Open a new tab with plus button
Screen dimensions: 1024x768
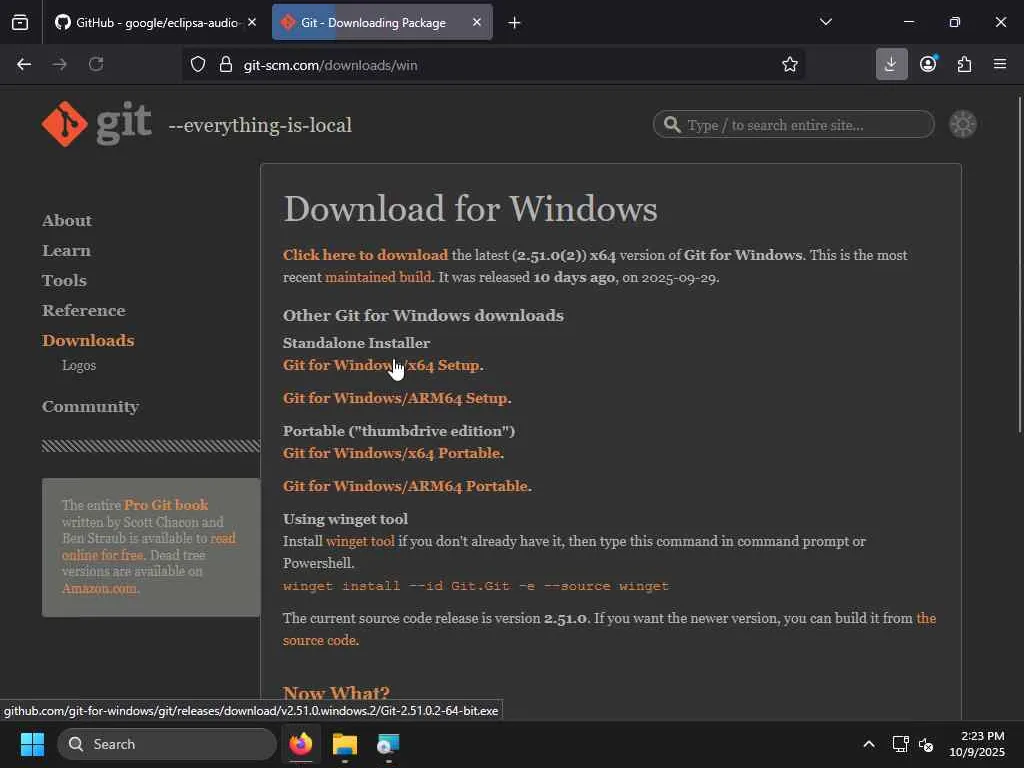pos(514,23)
